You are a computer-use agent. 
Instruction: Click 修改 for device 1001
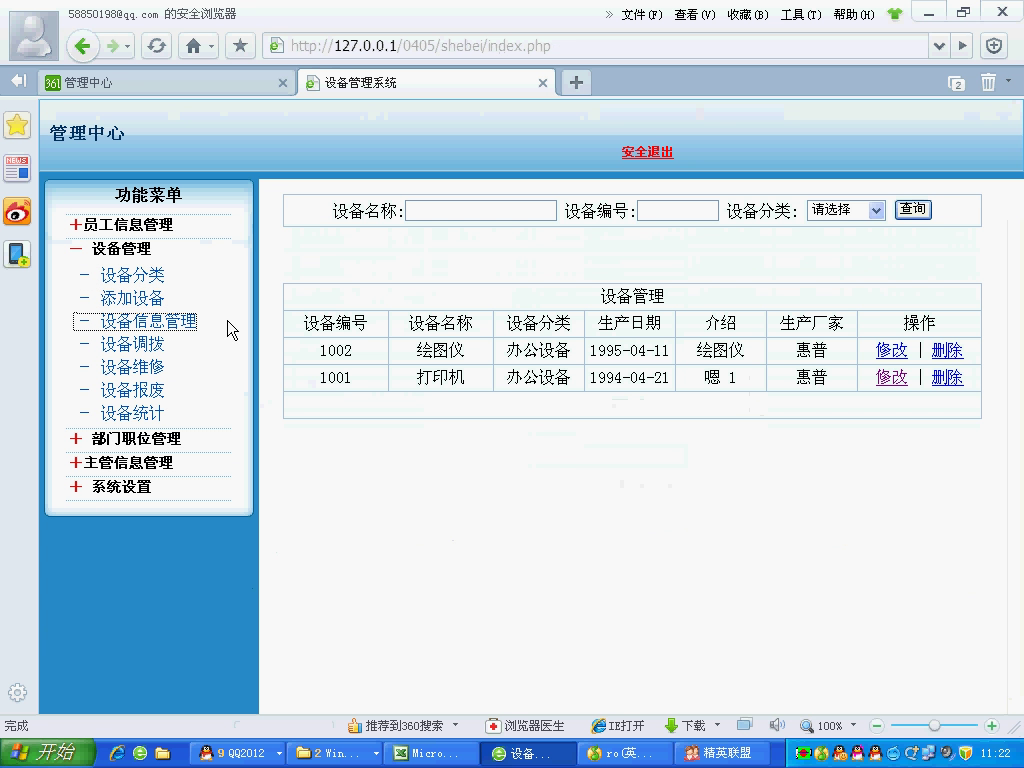tap(891, 377)
